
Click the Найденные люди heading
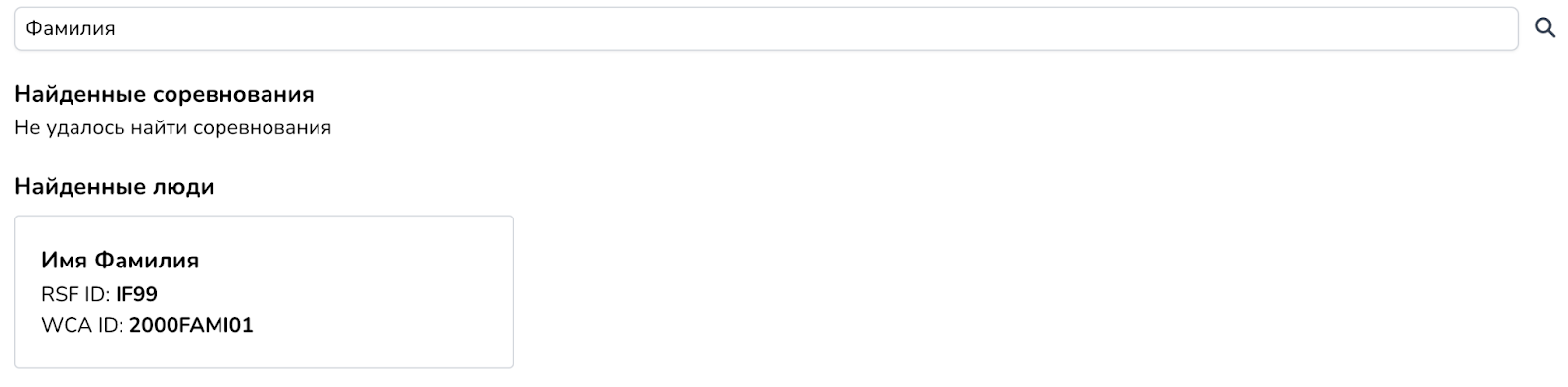pyautogui.click(x=114, y=186)
